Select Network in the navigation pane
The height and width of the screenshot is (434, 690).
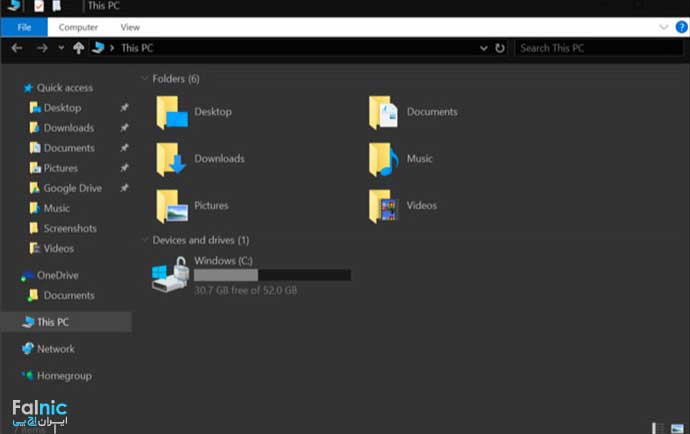pos(56,349)
